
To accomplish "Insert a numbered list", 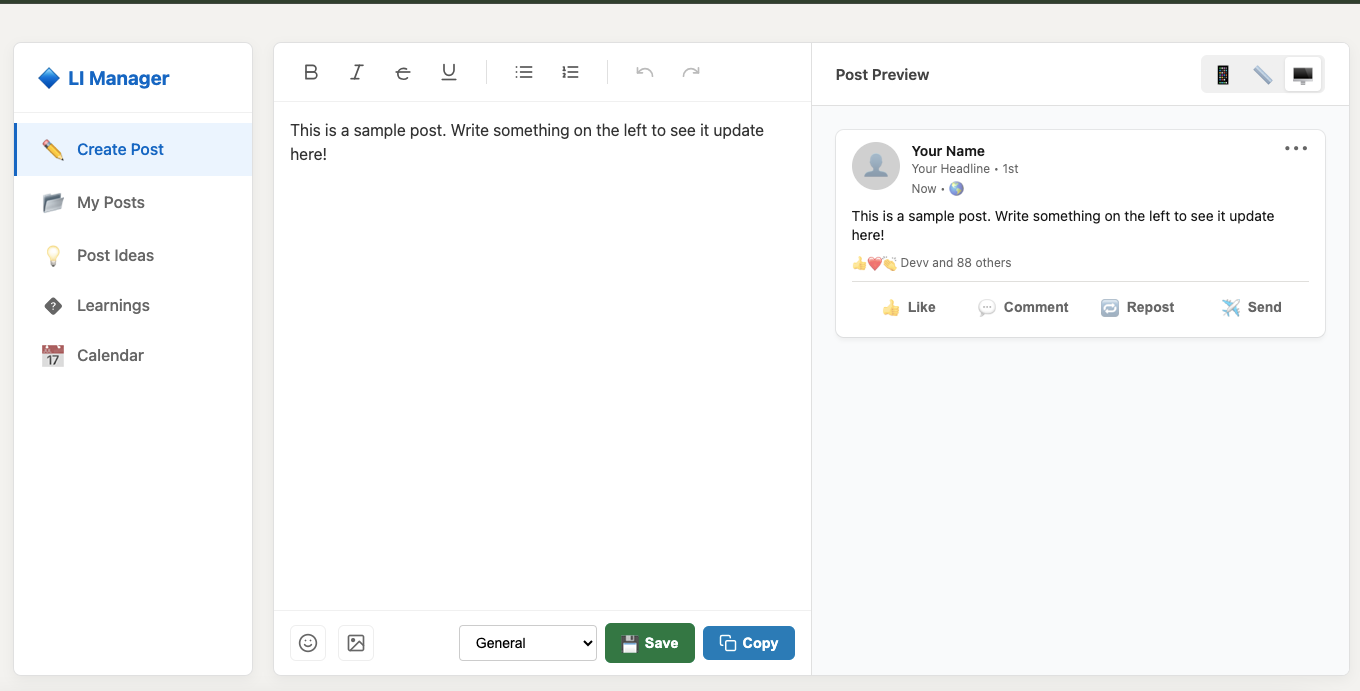I will tap(570, 72).
